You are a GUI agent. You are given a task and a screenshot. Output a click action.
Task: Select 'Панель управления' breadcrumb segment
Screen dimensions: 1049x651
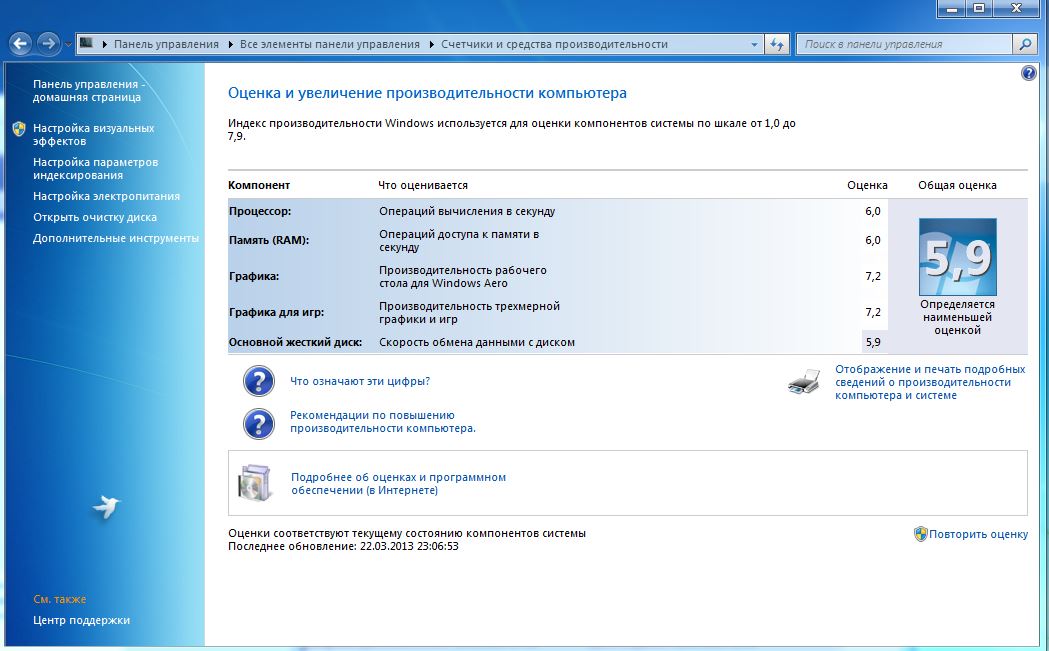click(x=166, y=44)
